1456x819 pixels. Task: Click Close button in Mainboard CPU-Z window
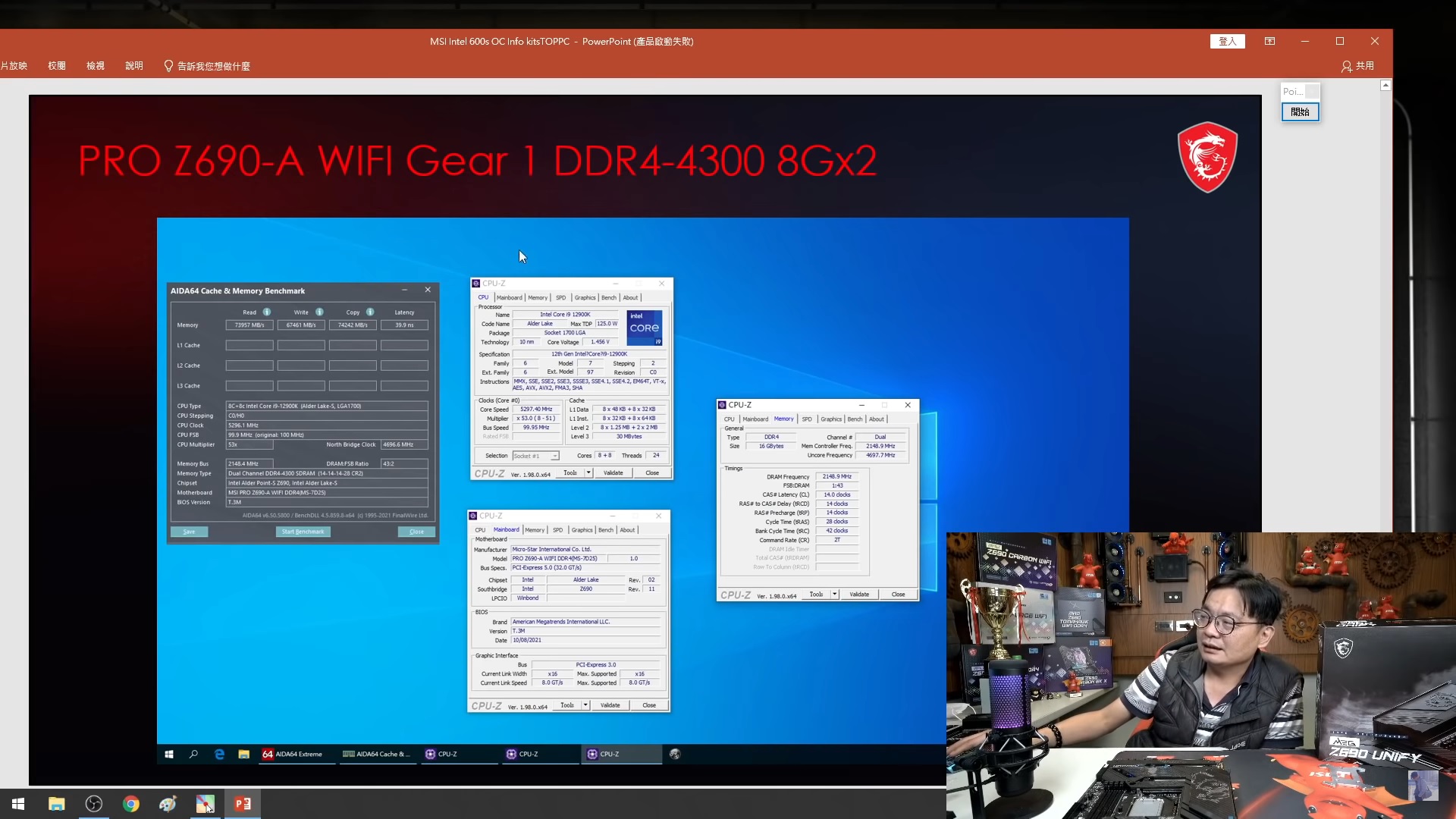[649, 705]
